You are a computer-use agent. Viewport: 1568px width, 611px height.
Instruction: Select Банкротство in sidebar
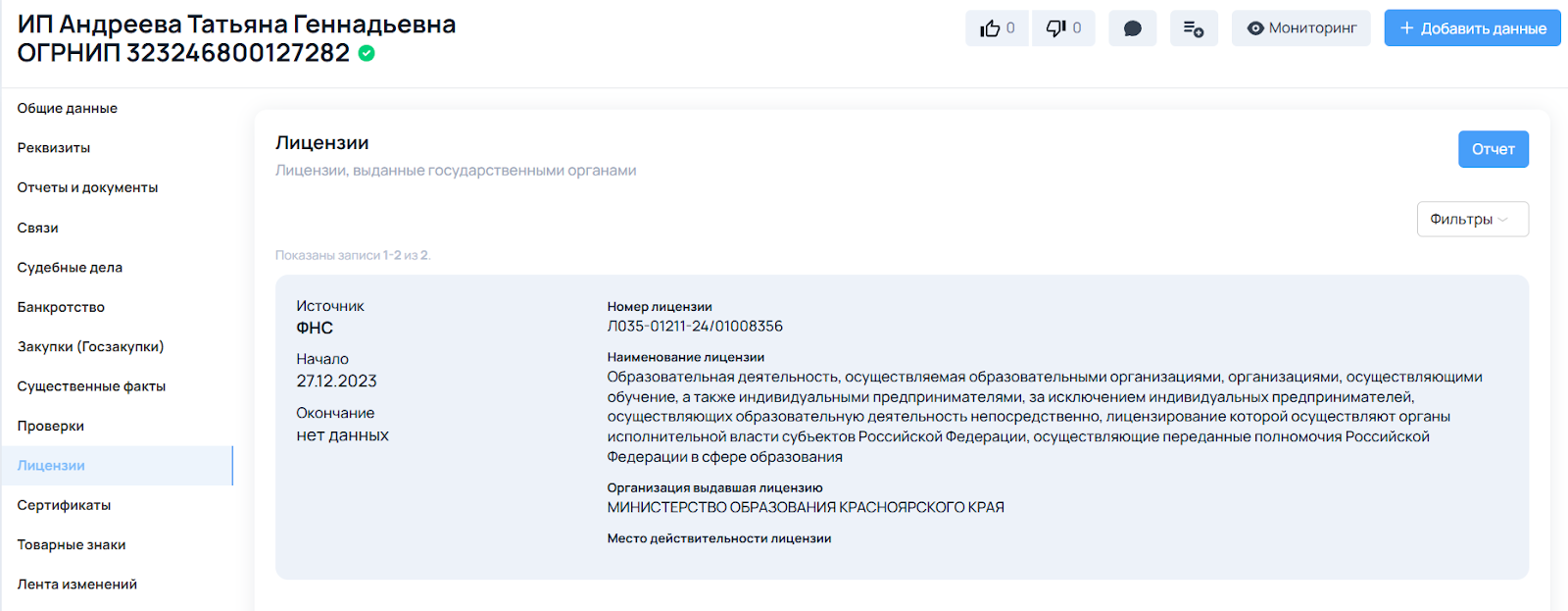pos(61,307)
